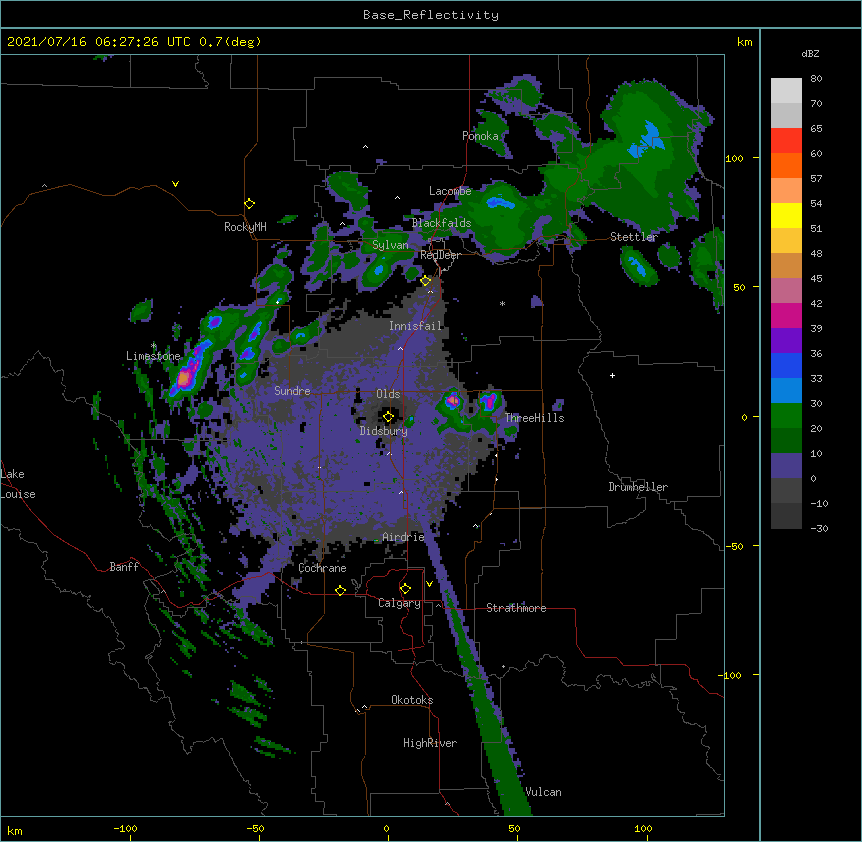Select the radar site diamond above Didsbury
This screenshot has height=842, width=862.
pyautogui.click(x=388, y=417)
